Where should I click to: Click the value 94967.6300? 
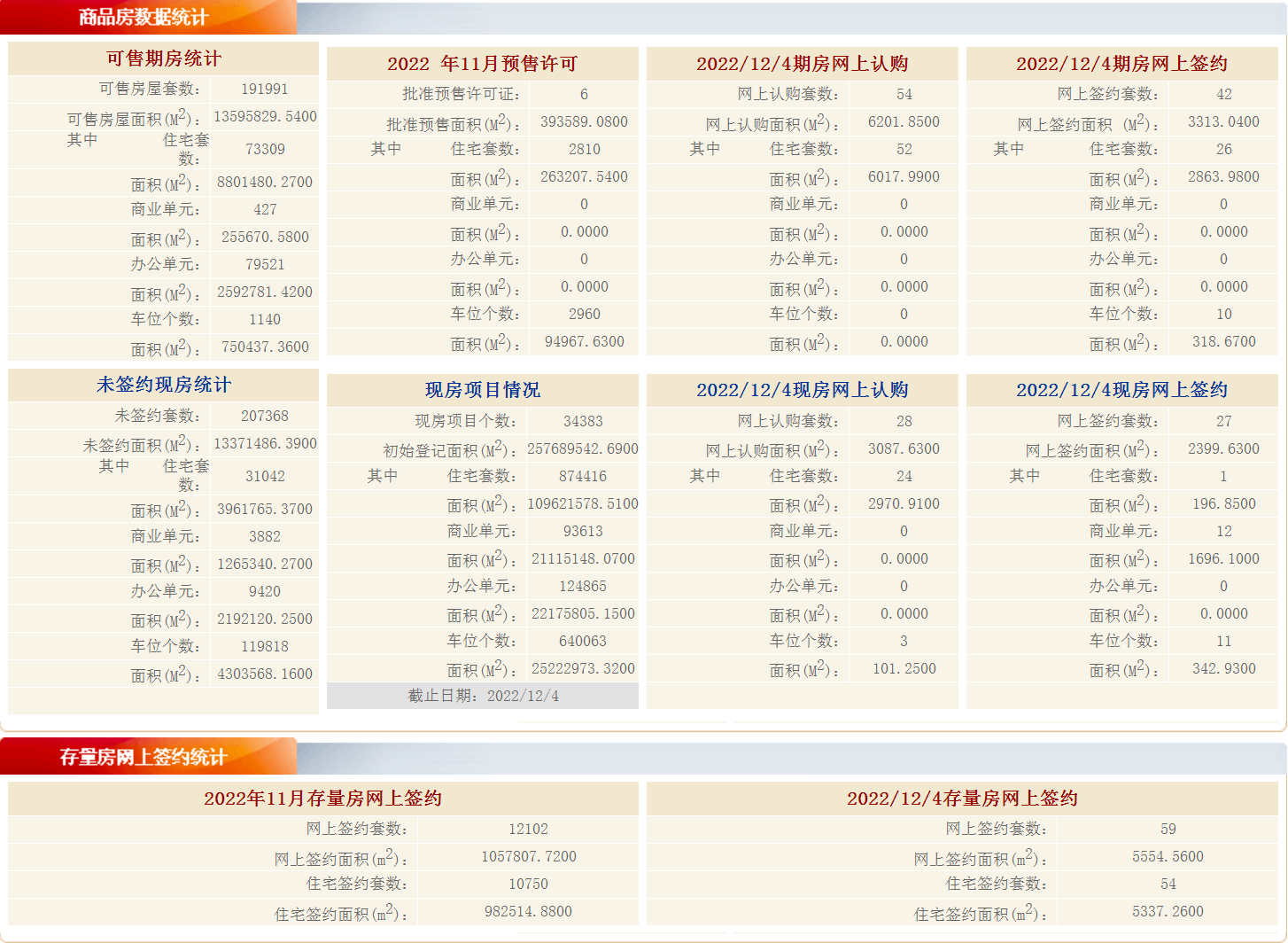tap(584, 341)
